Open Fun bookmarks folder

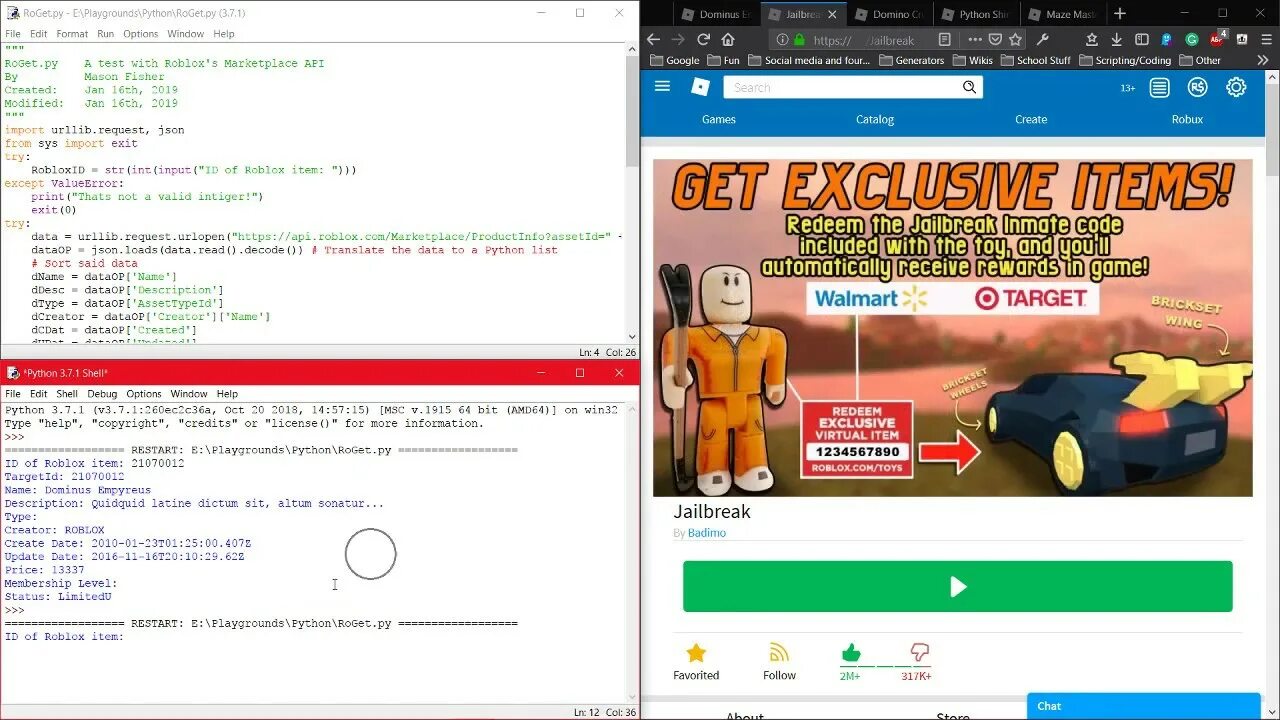723,60
